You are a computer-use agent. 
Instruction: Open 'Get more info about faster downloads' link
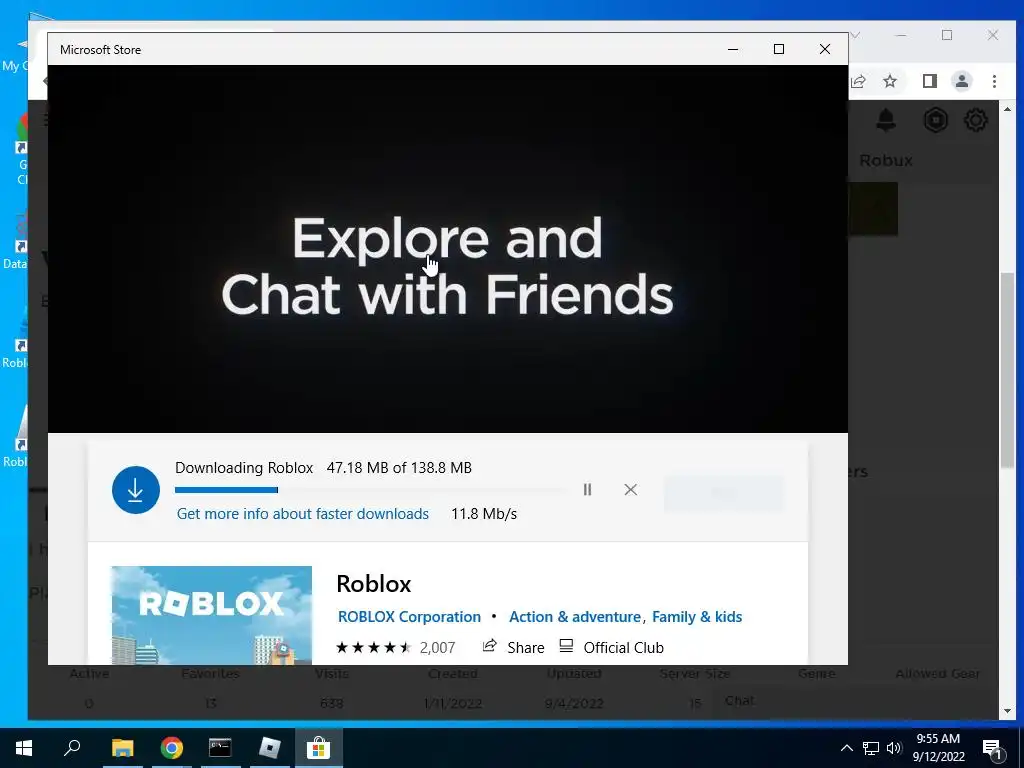pyautogui.click(x=302, y=514)
